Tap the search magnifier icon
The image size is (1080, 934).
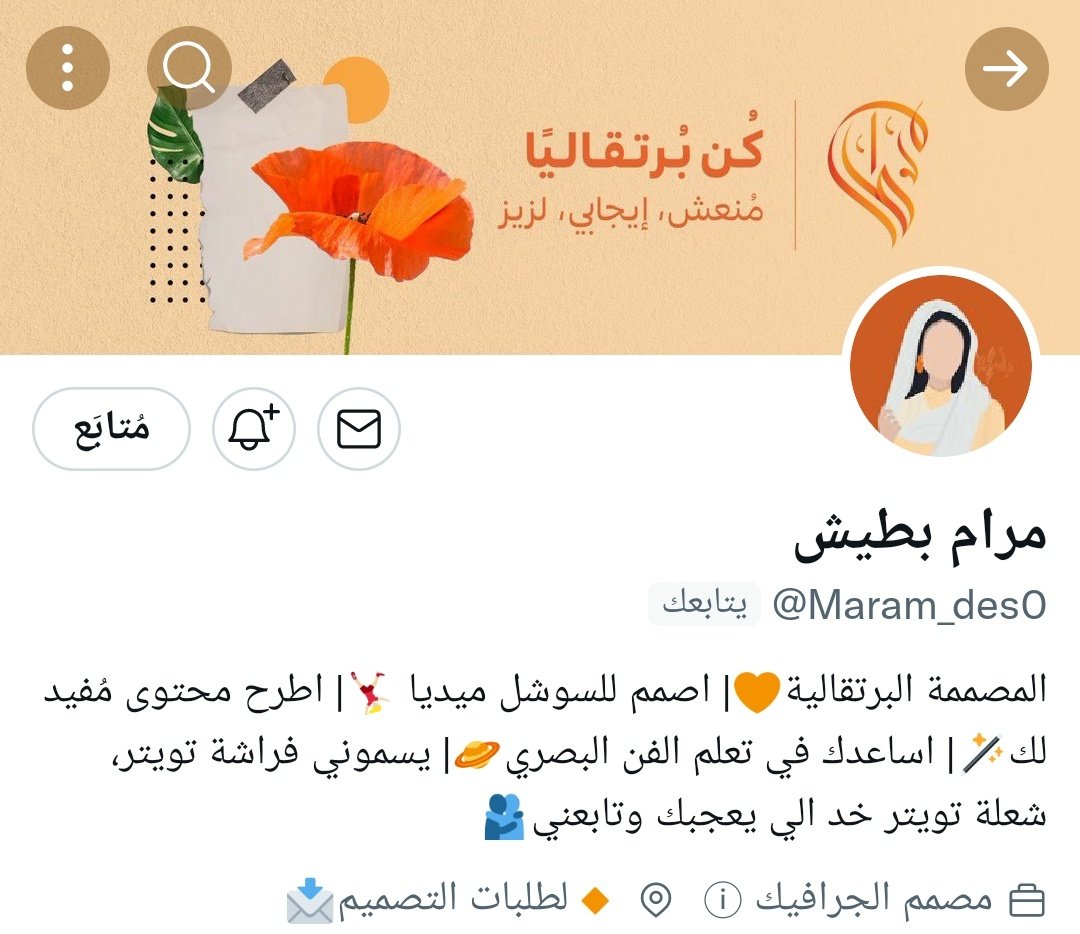click(189, 68)
